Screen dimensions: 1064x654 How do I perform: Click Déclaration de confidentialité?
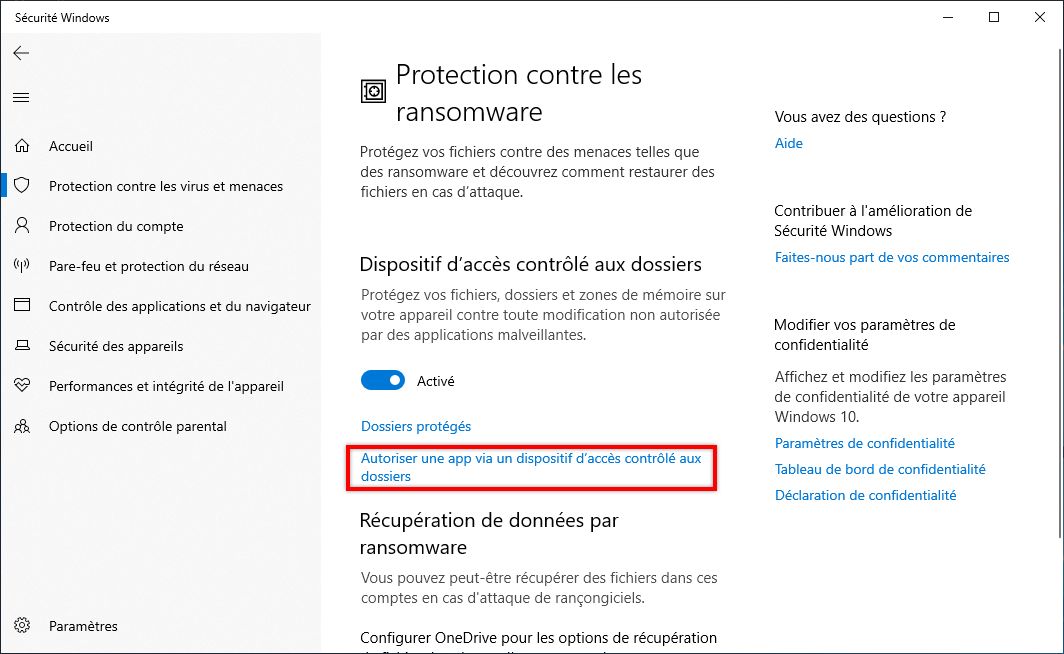[866, 495]
